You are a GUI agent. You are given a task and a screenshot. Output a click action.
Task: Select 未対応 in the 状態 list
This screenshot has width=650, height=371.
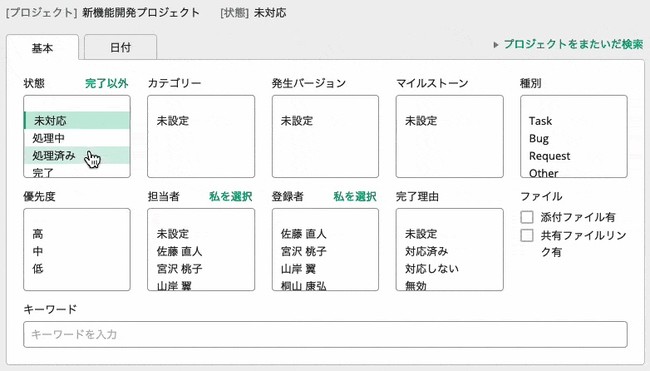click(77, 121)
